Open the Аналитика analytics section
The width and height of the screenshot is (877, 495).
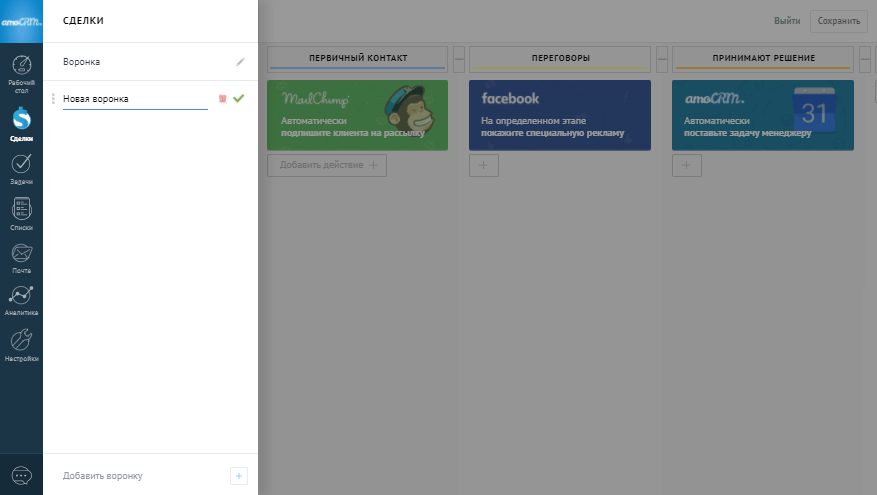[x=21, y=301]
